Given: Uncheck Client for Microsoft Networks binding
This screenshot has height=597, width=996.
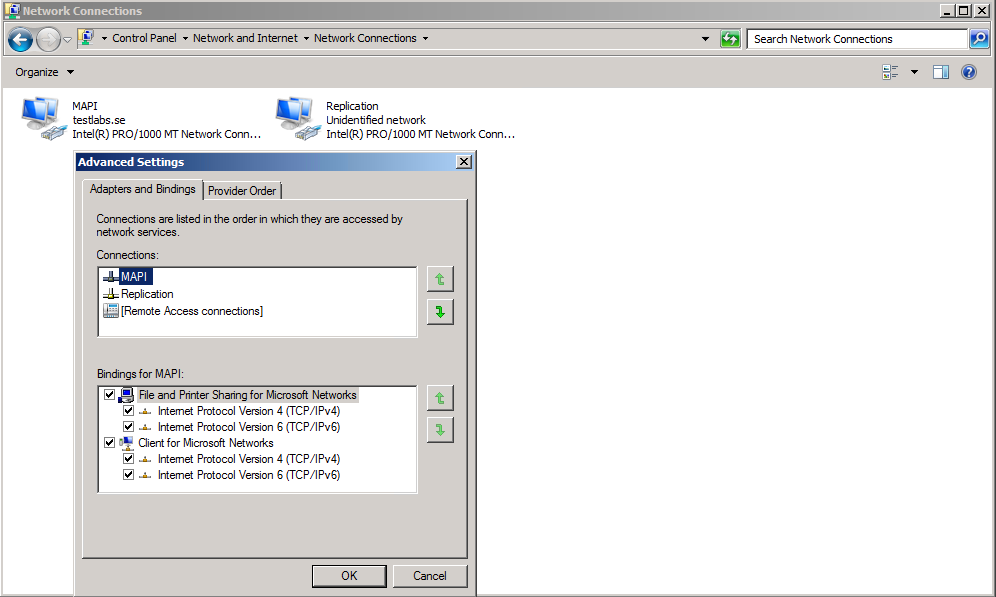Looking at the screenshot, I should click(x=109, y=443).
